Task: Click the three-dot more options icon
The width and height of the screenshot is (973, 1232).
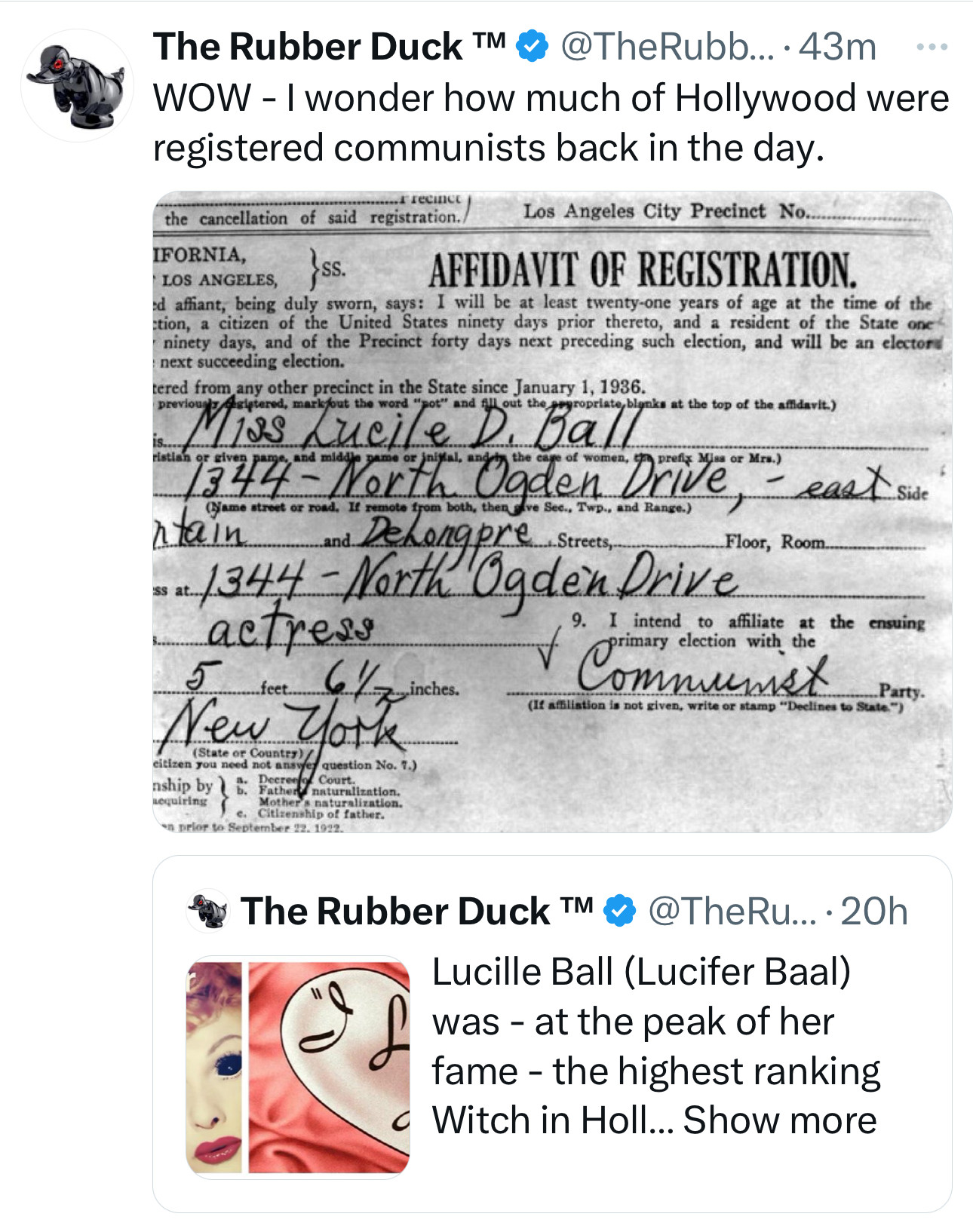Action: (x=931, y=48)
